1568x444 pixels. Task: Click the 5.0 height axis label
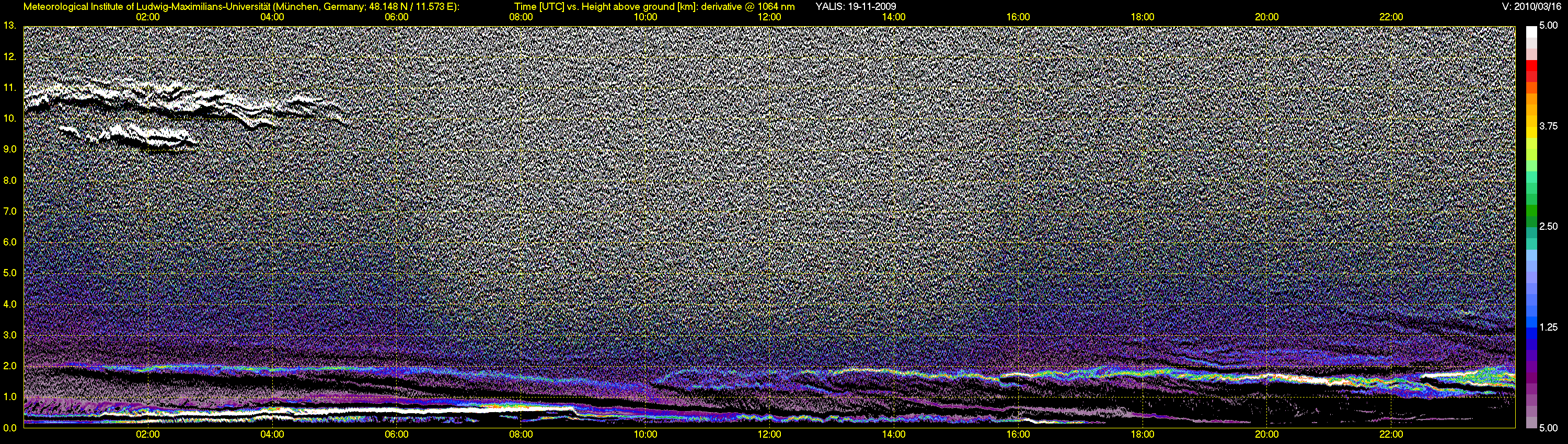coord(10,273)
